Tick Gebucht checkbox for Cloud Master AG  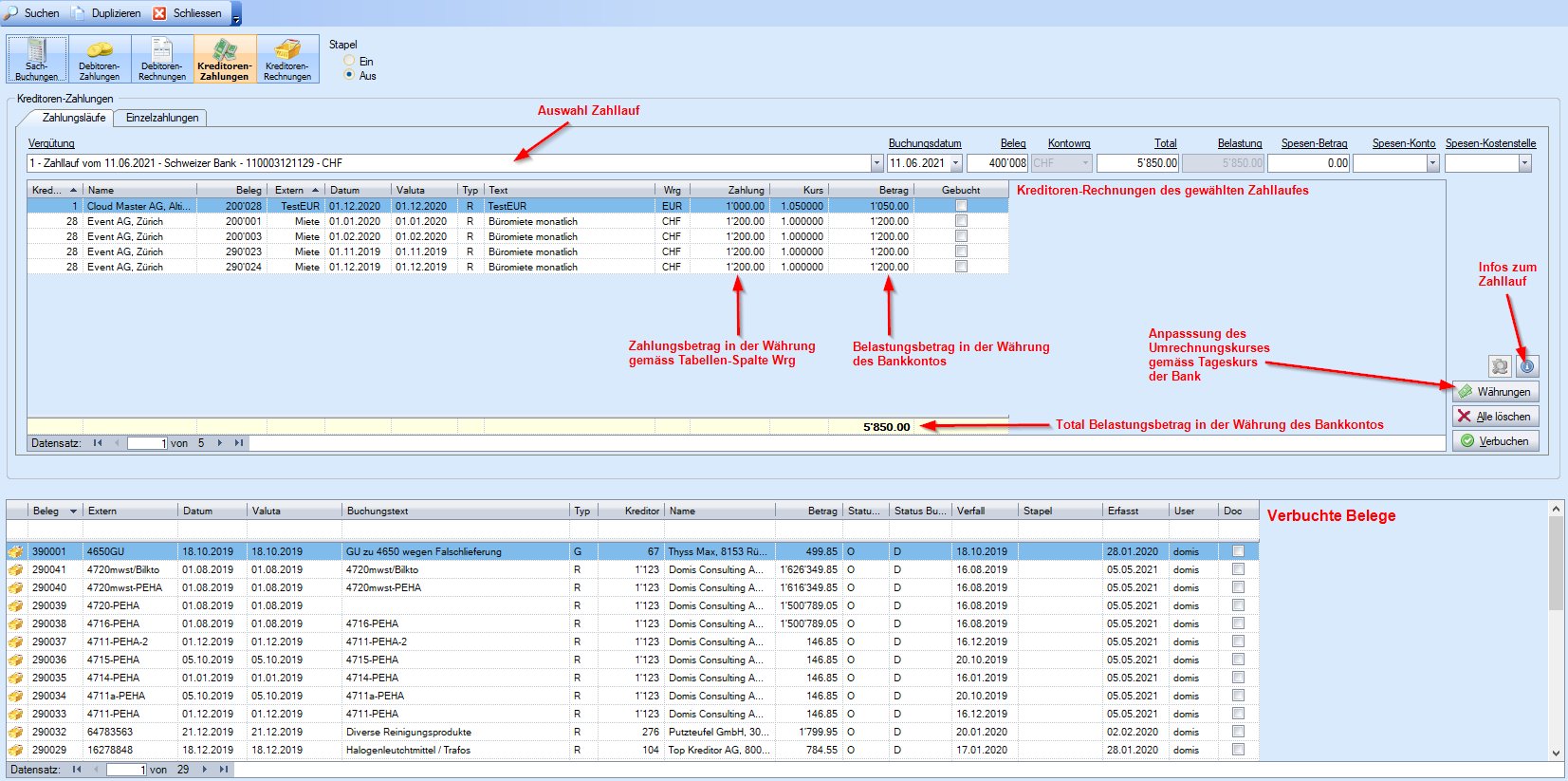961,206
